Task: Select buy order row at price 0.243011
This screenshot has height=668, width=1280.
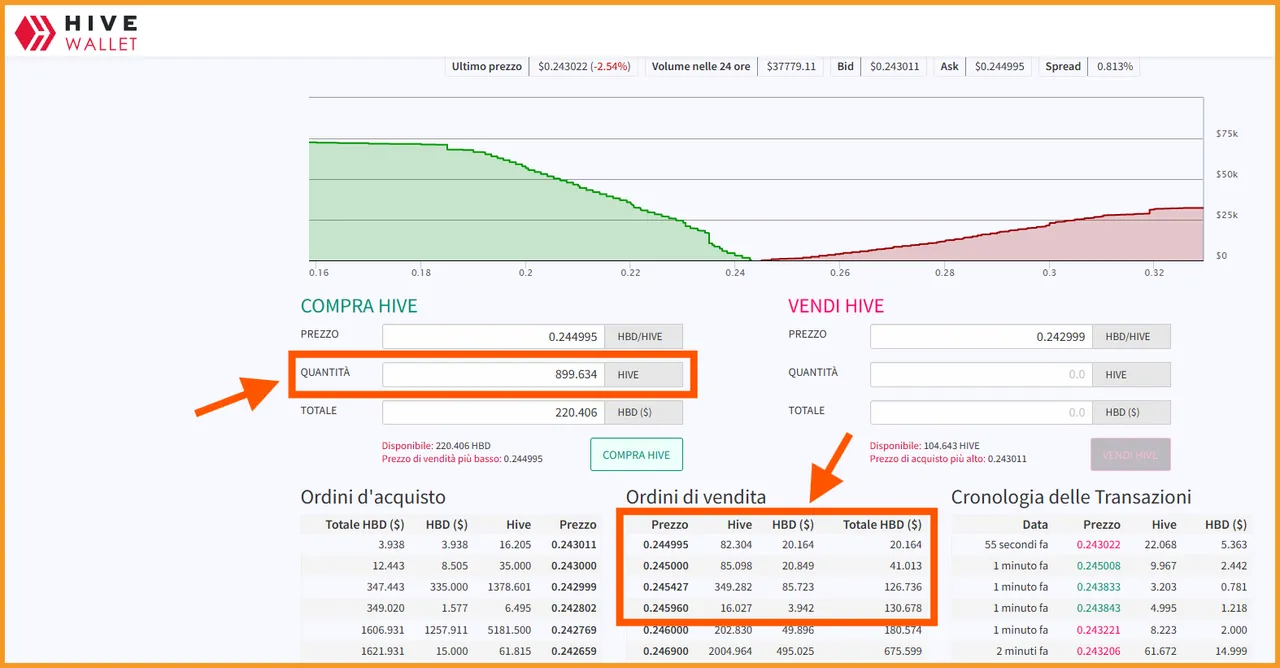Action: pos(450,545)
